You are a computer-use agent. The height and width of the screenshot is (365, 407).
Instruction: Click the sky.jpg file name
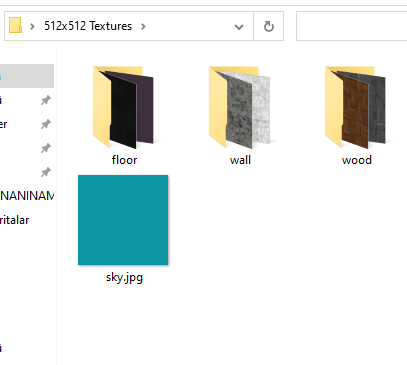tap(124, 277)
